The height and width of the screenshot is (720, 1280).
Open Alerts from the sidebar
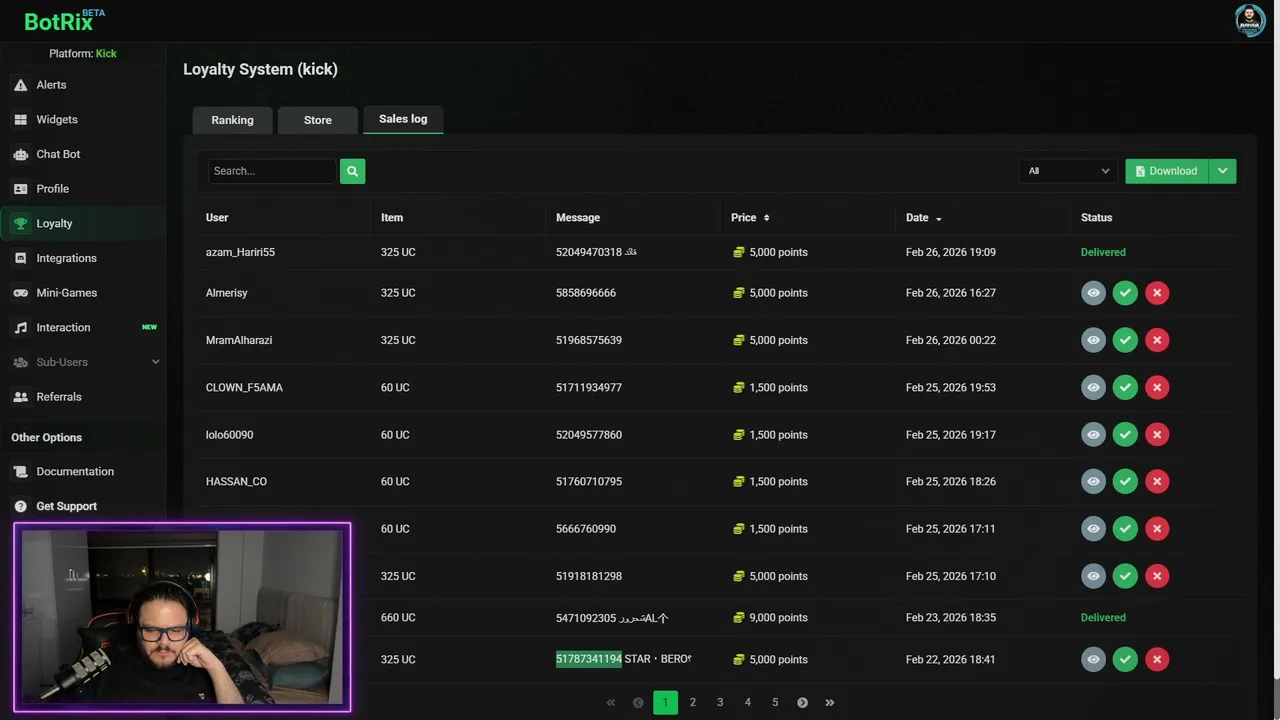[51, 85]
